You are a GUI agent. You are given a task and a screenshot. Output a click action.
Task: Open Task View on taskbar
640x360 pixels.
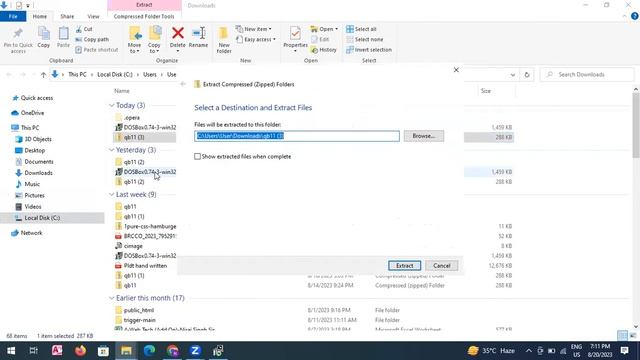tap(33, 351)
